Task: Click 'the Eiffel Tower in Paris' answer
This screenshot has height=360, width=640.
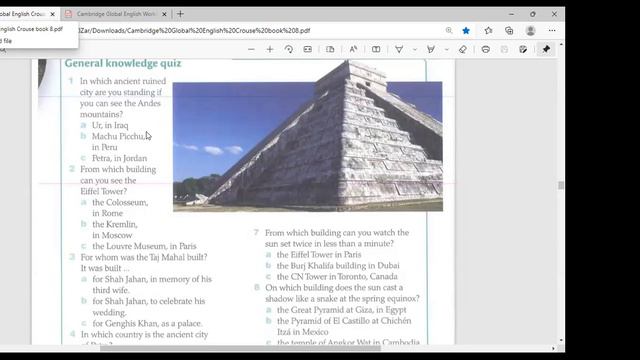Action: click(319, 255)
